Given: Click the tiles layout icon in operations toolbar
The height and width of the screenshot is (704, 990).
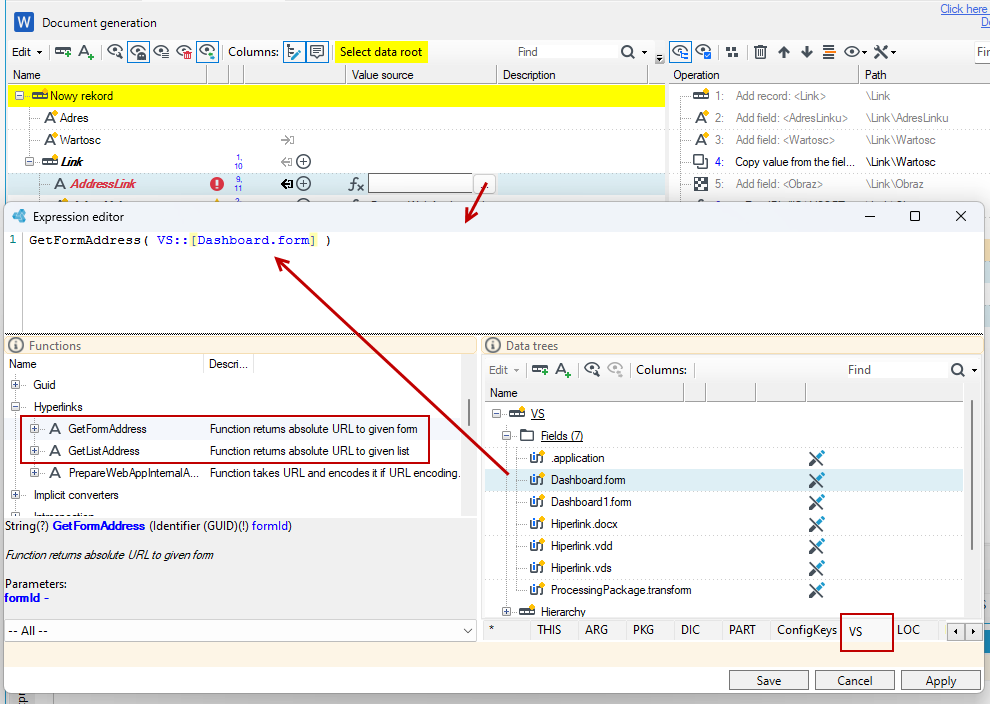Looking at the screenshot, I should pos(732,52).
